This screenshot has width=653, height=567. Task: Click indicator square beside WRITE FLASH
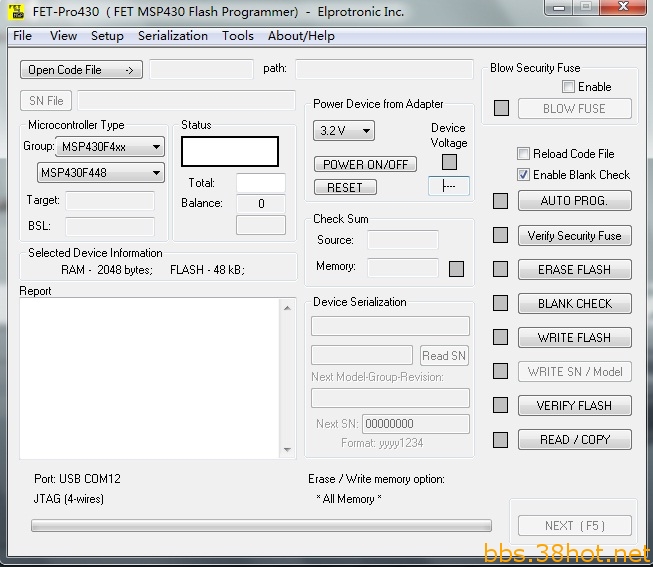(x=500, y=337)
